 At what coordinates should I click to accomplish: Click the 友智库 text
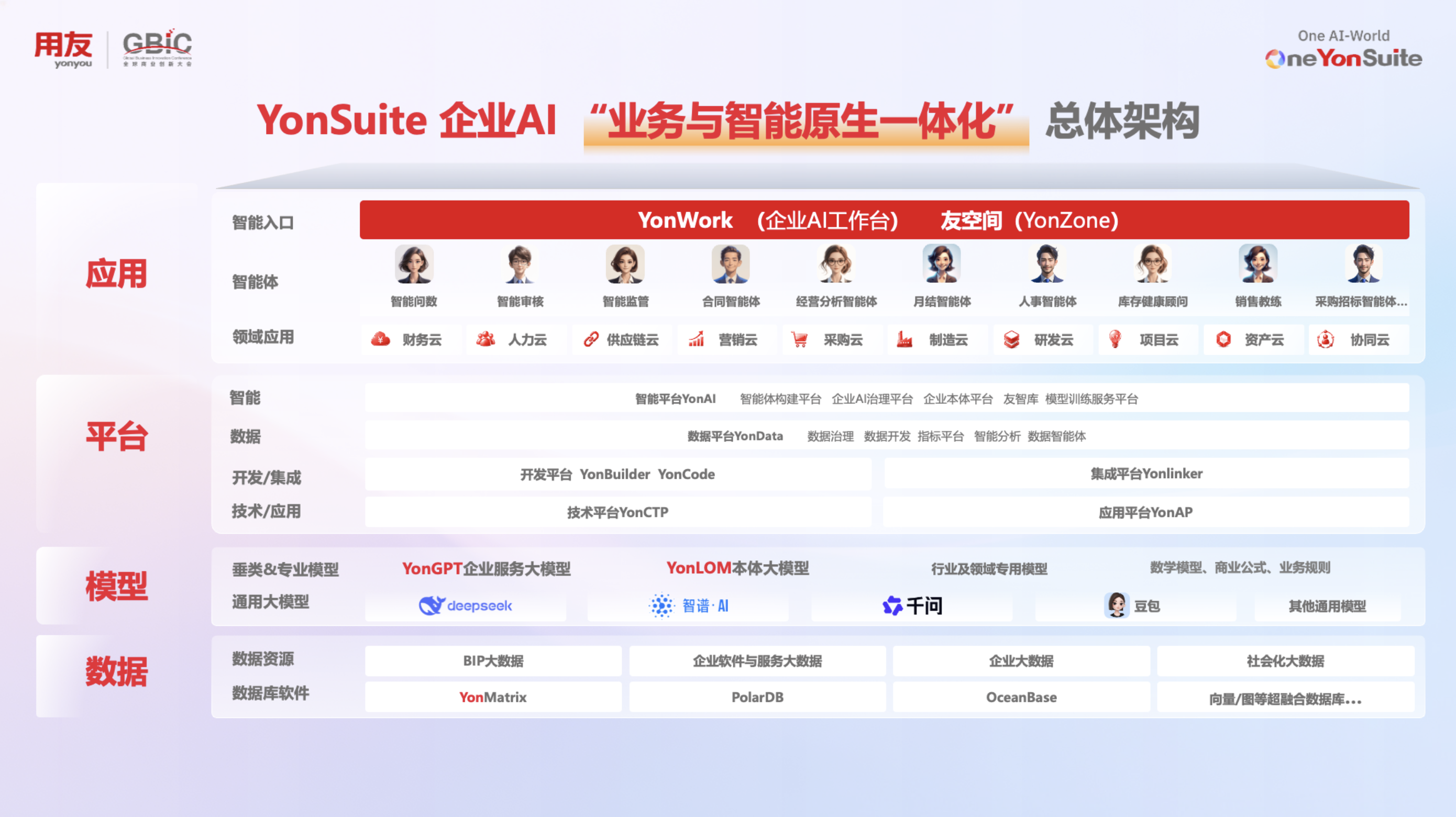coord(1021,399)
